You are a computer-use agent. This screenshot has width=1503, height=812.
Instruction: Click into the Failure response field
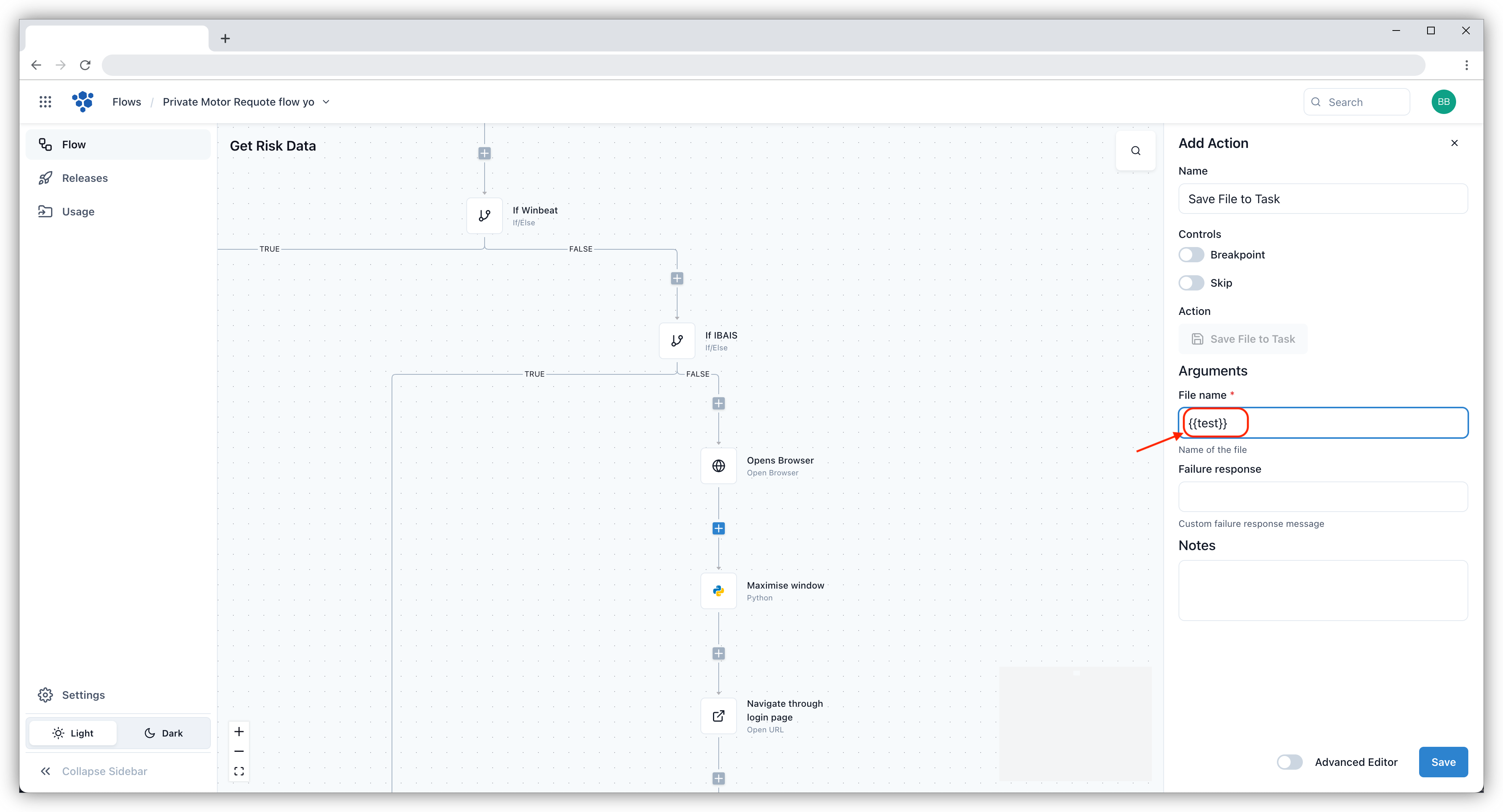1322,497
